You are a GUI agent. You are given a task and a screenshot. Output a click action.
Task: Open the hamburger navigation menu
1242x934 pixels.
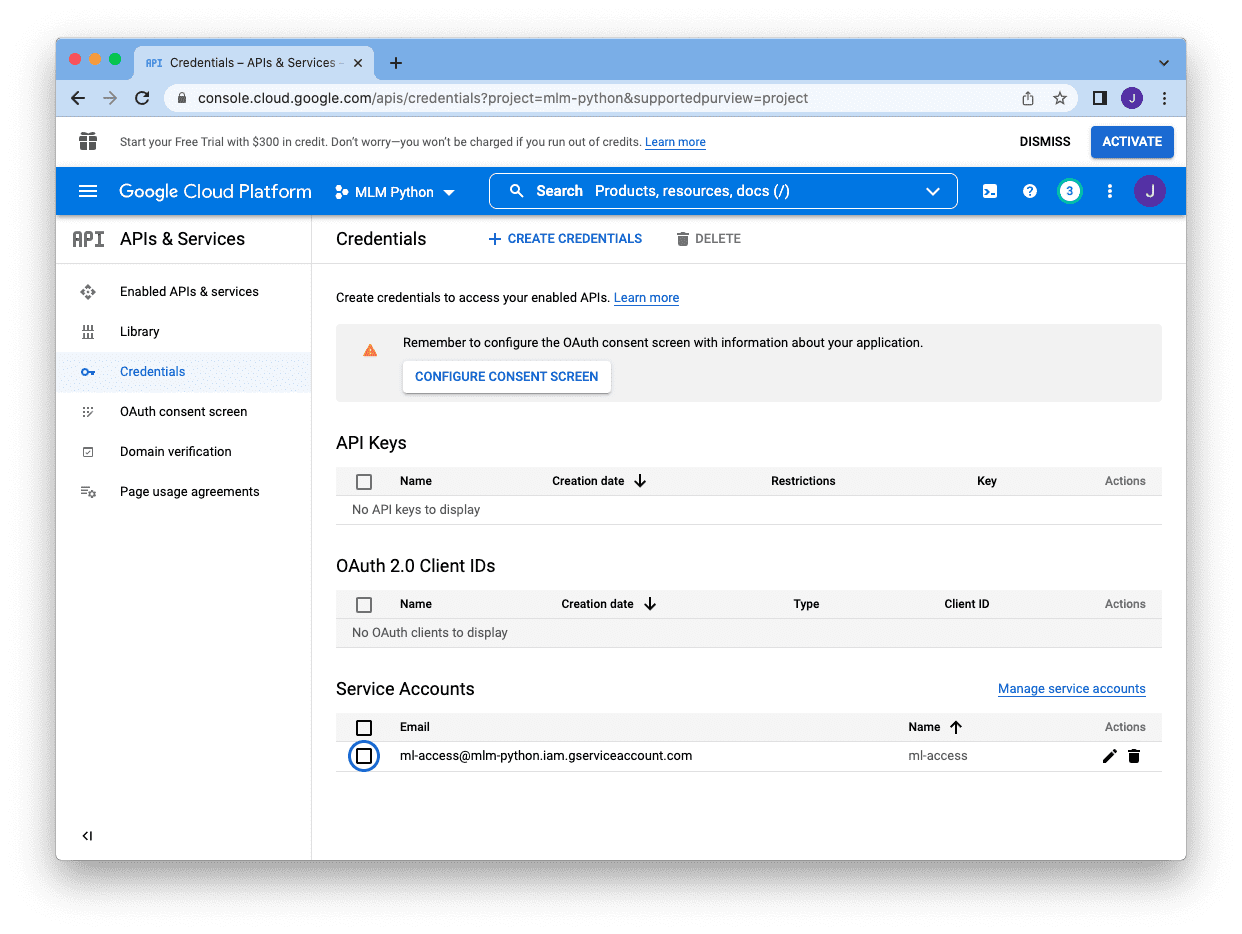[88, 191]
